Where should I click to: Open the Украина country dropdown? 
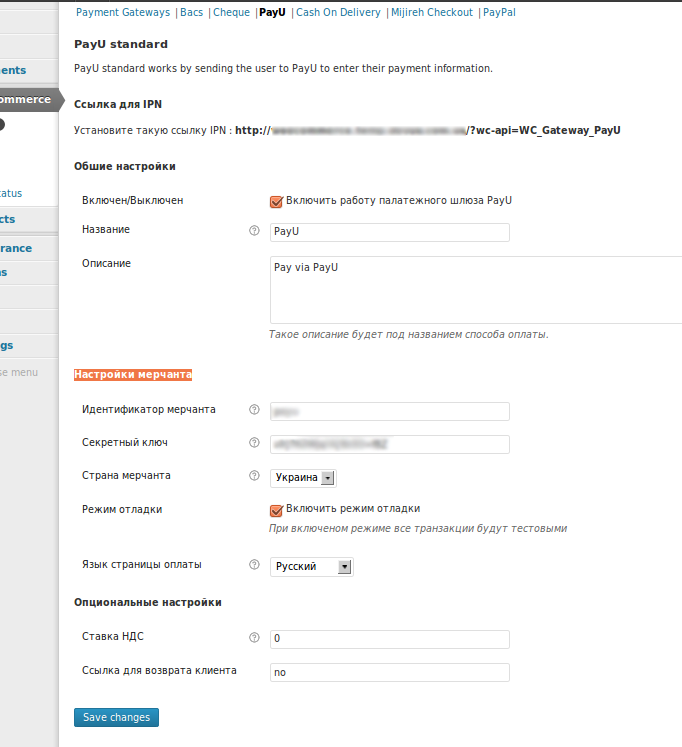coord(303,478)
